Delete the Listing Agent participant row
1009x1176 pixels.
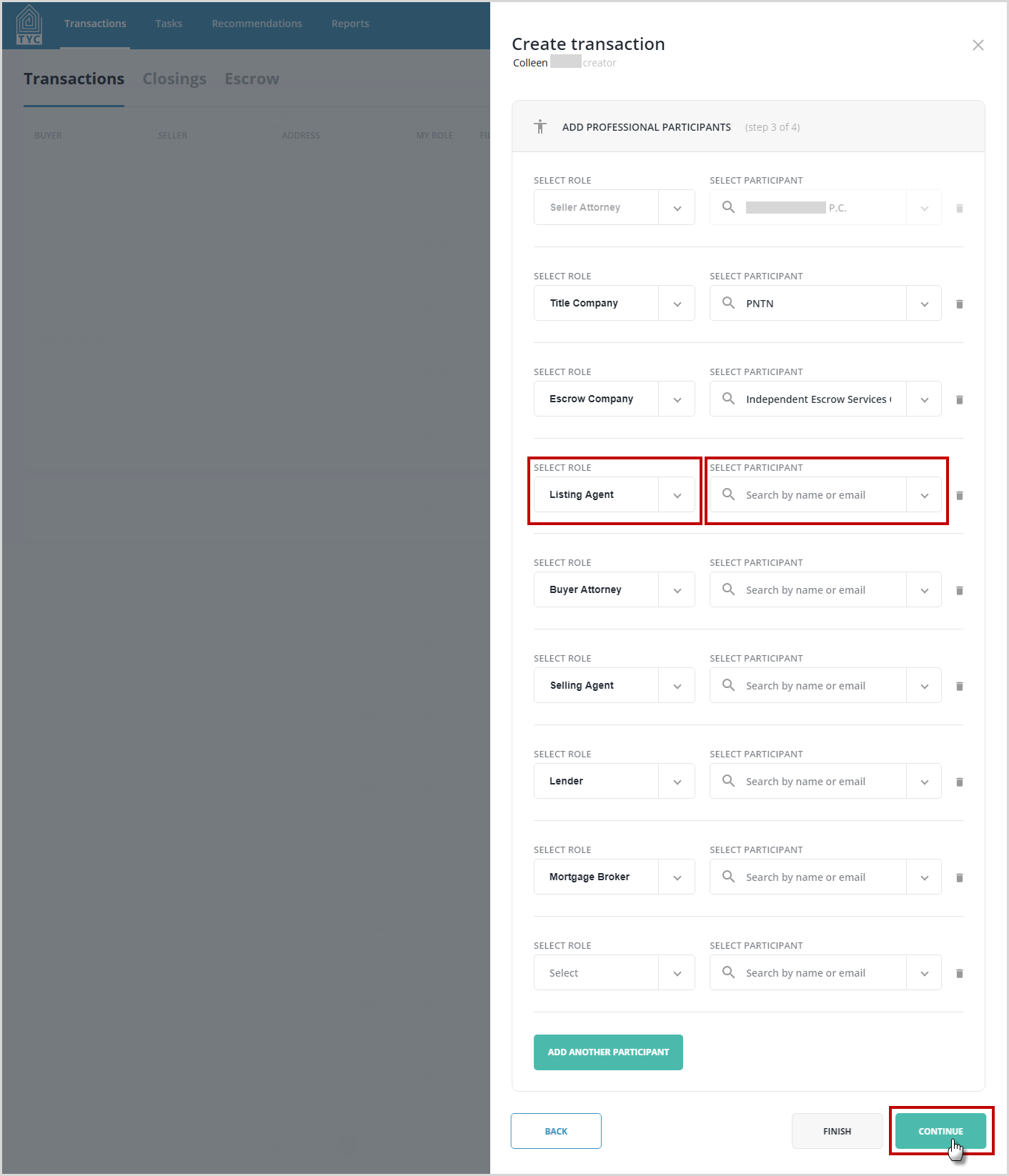point(960,495)
